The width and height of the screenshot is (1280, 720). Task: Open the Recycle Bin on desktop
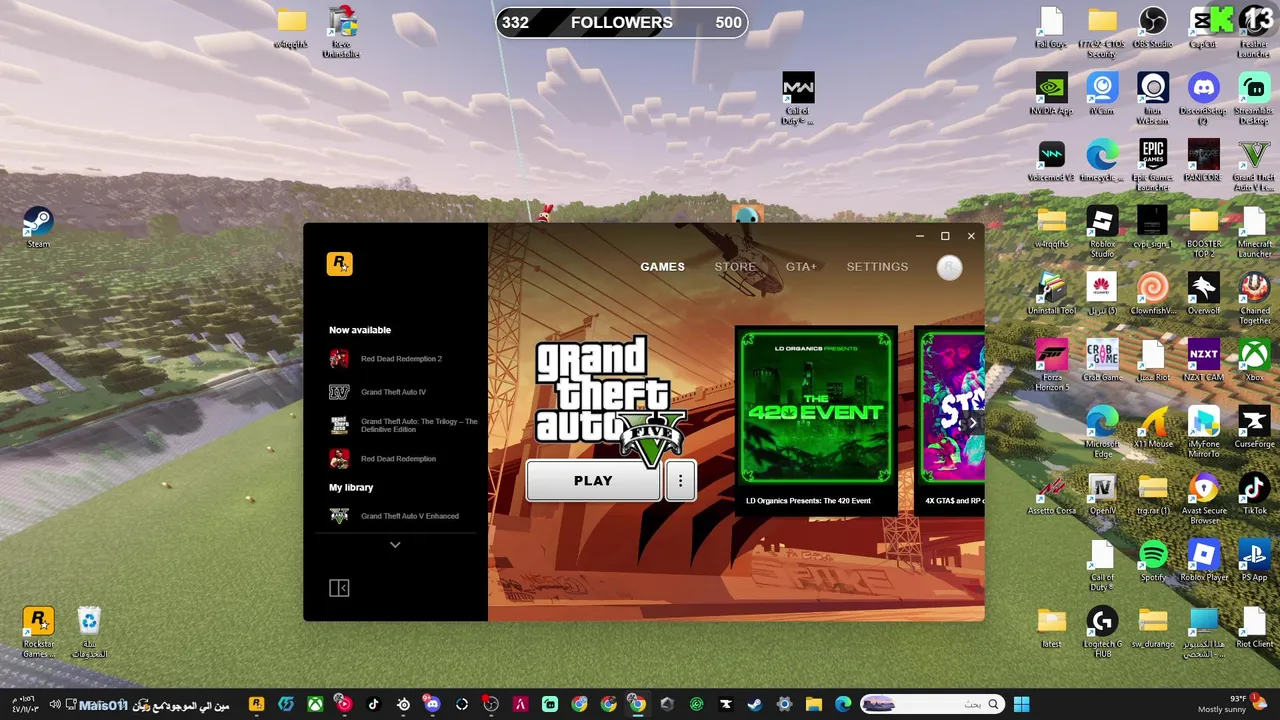[89, 632]
